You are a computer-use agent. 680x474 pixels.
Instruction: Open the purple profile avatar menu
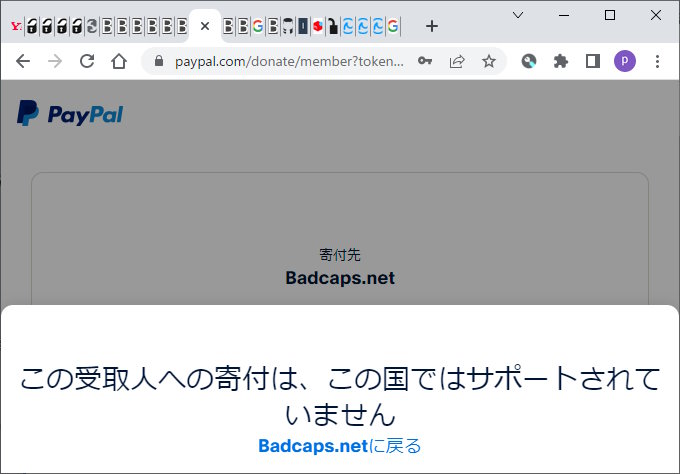coord(625,61)
